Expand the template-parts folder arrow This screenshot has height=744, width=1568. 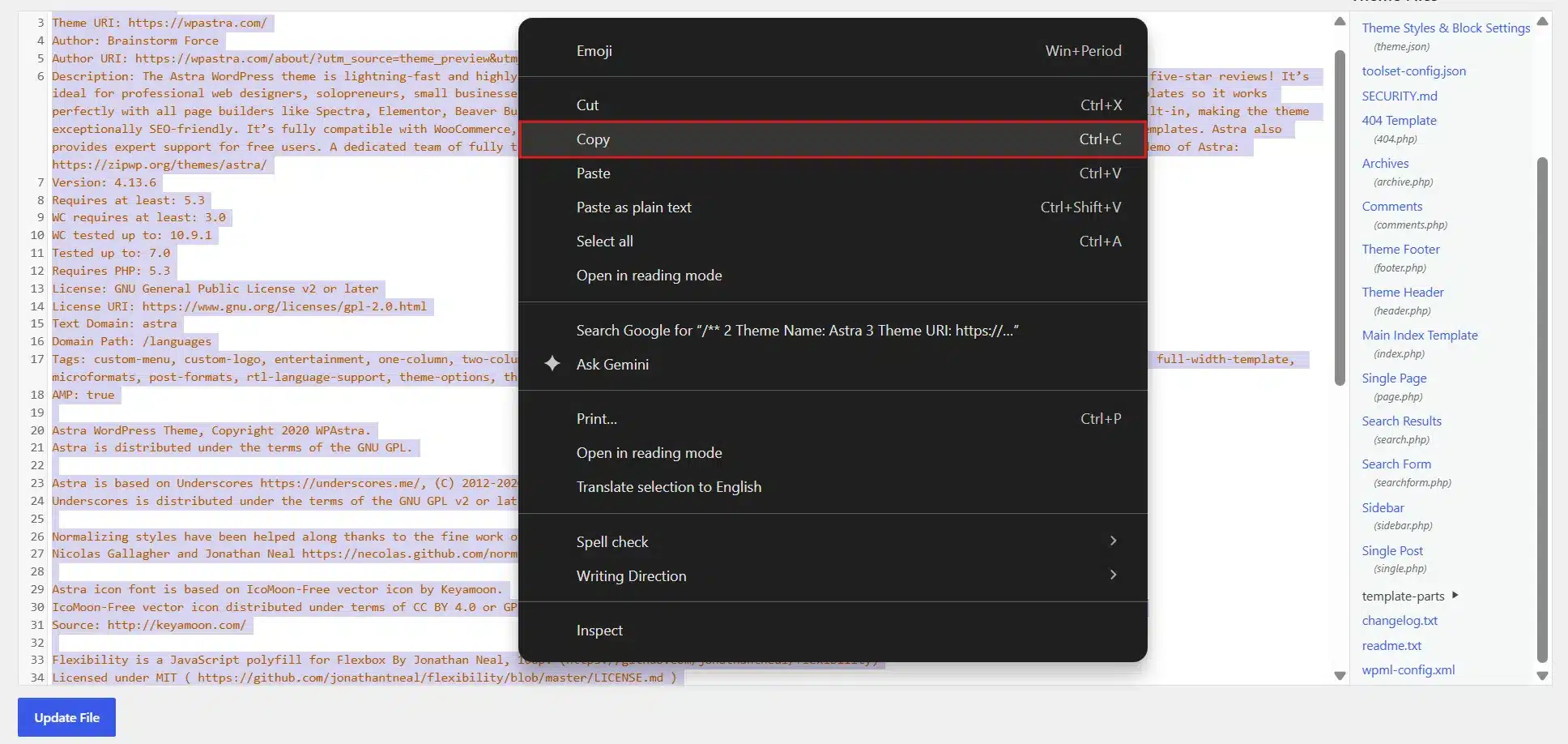1455,595
